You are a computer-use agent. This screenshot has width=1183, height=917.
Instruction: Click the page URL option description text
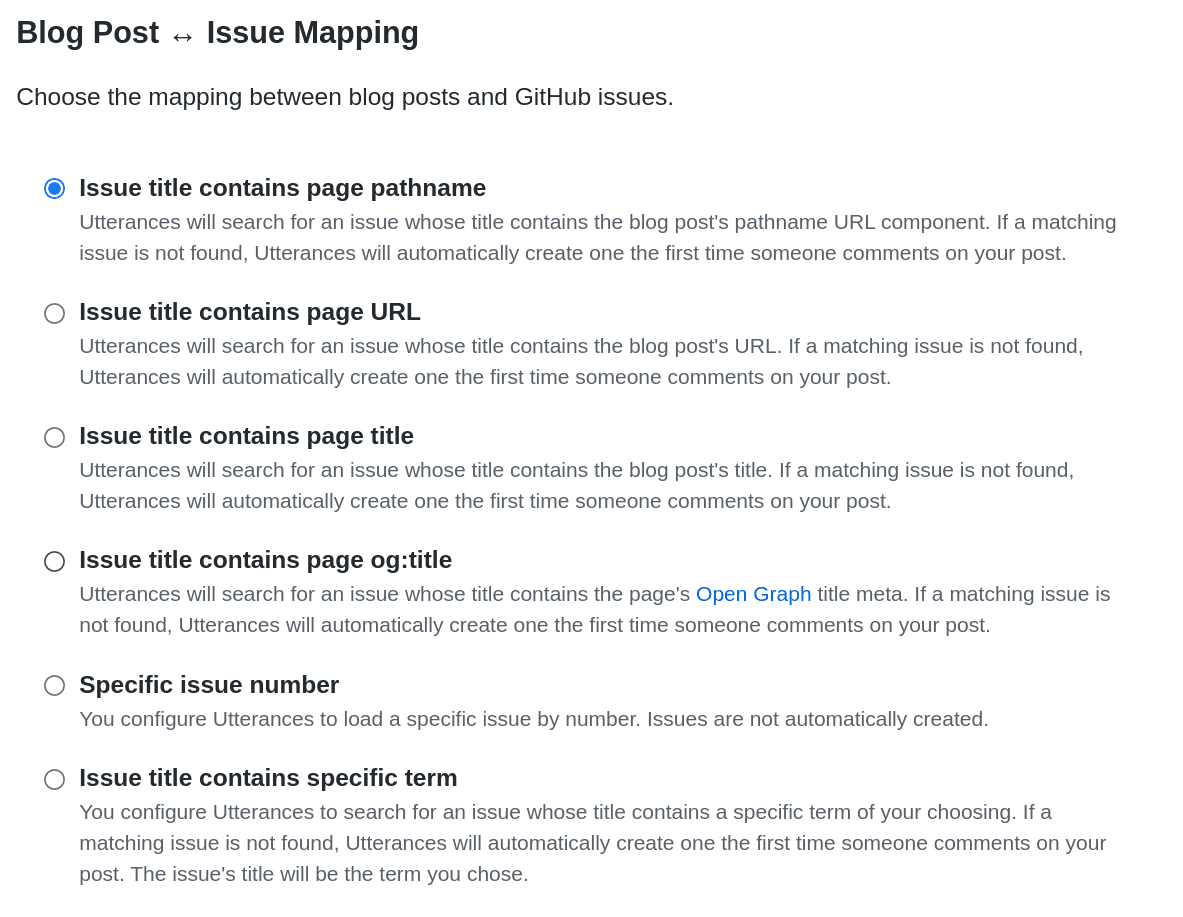point(581,361)
